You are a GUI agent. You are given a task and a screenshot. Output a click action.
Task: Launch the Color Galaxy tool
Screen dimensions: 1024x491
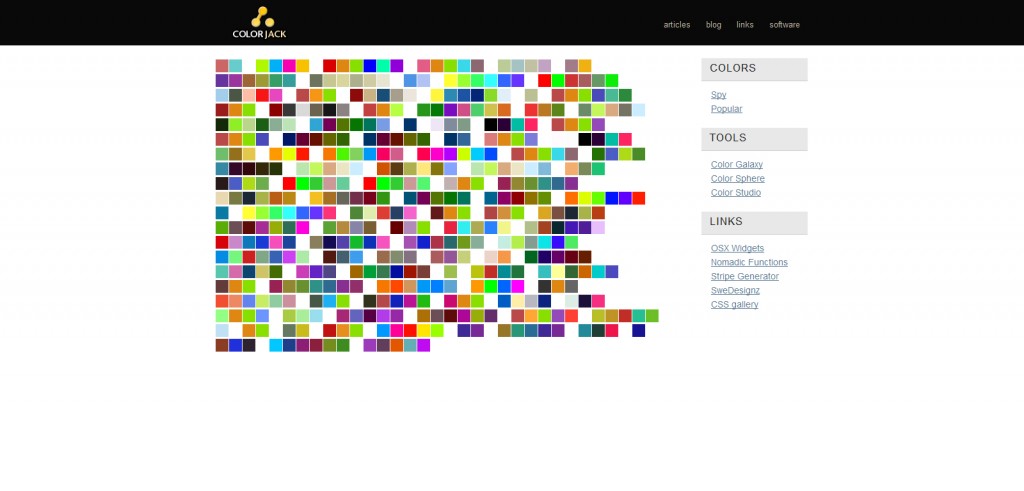click(736, 164)
